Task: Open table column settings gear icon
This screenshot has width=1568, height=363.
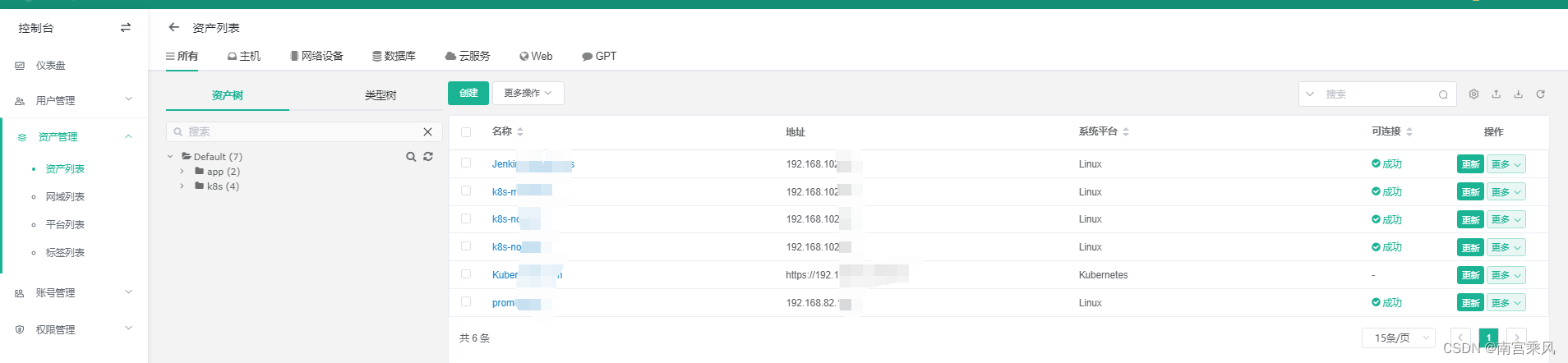Action: [x=1473, y=94]
